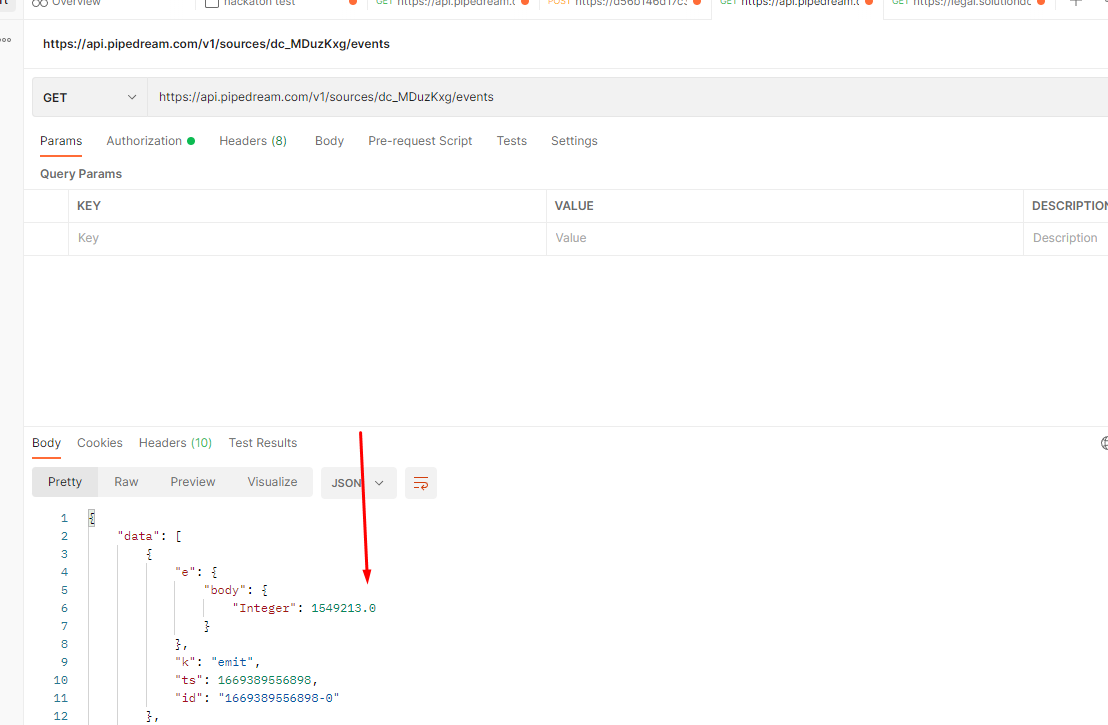Open the GET method dropdown
Screen dimensions: 1108x725
(90, 98)
